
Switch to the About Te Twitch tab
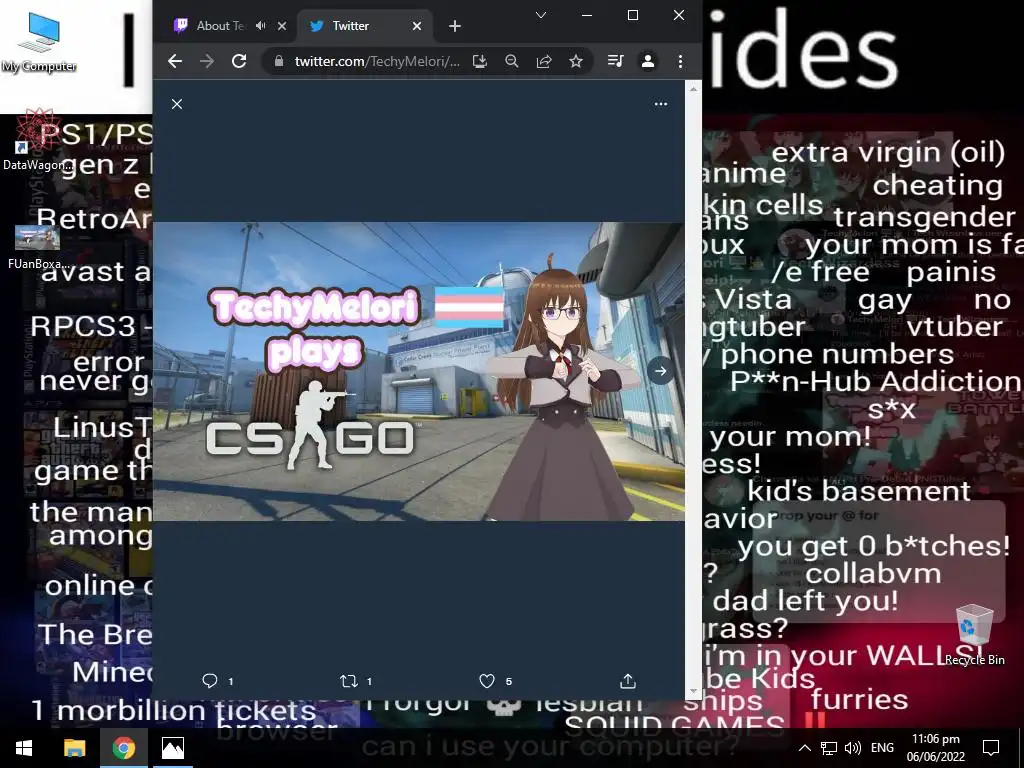(220, 26)
